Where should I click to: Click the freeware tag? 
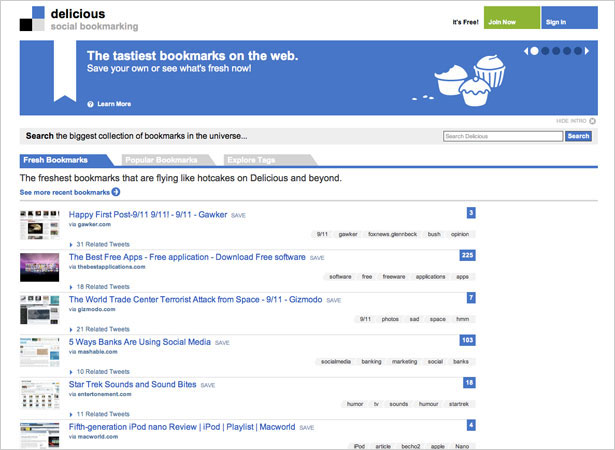[x=394, y=277]
